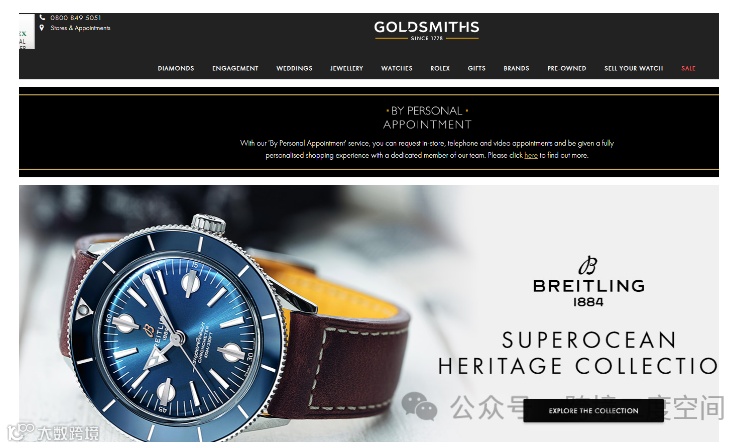The image size is (756, 448).
Task: Click the By Personal Appointment heading
Action: pyautogui.click(x=427, y=118)
